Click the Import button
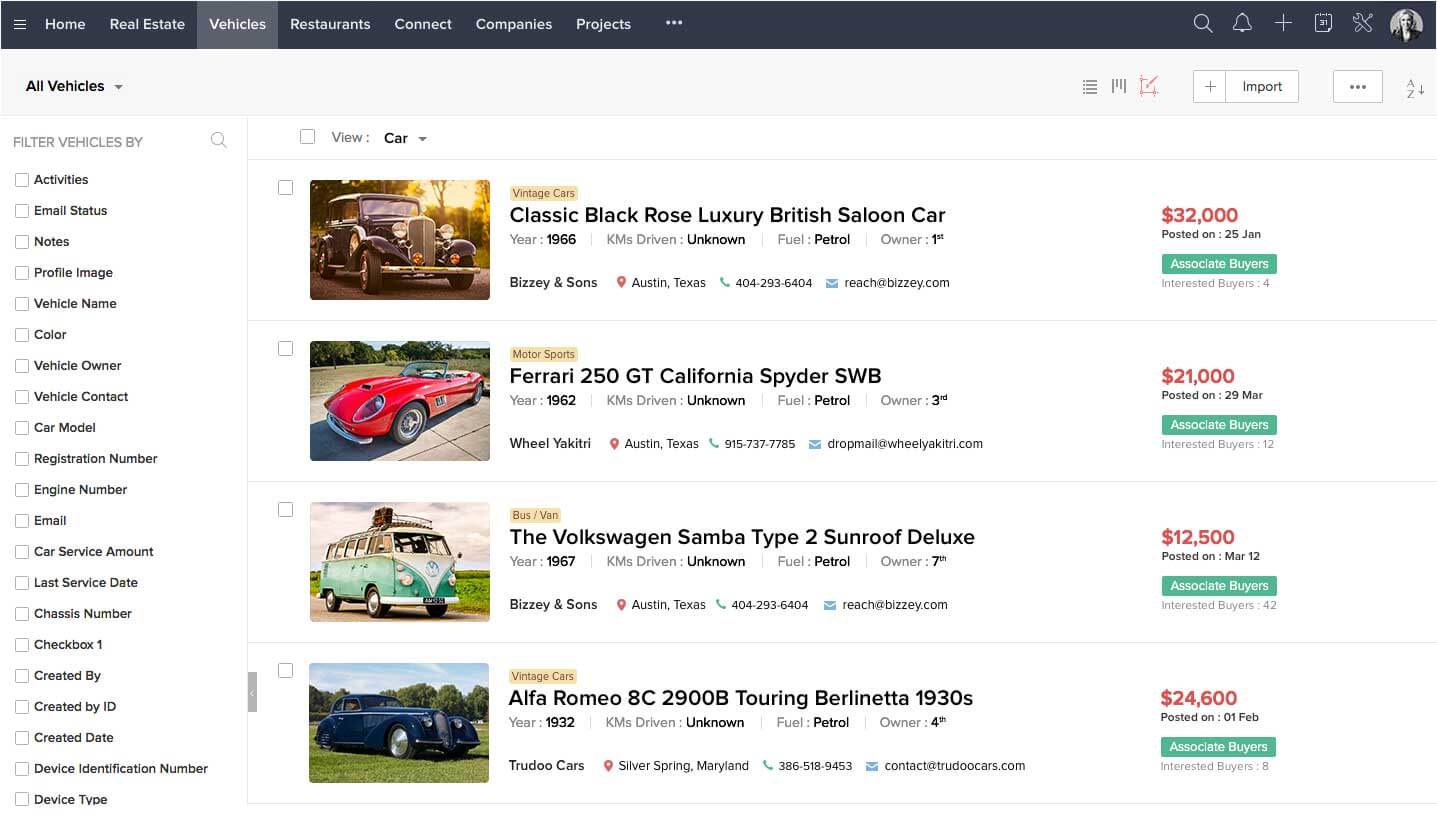 coord(1262,86)
